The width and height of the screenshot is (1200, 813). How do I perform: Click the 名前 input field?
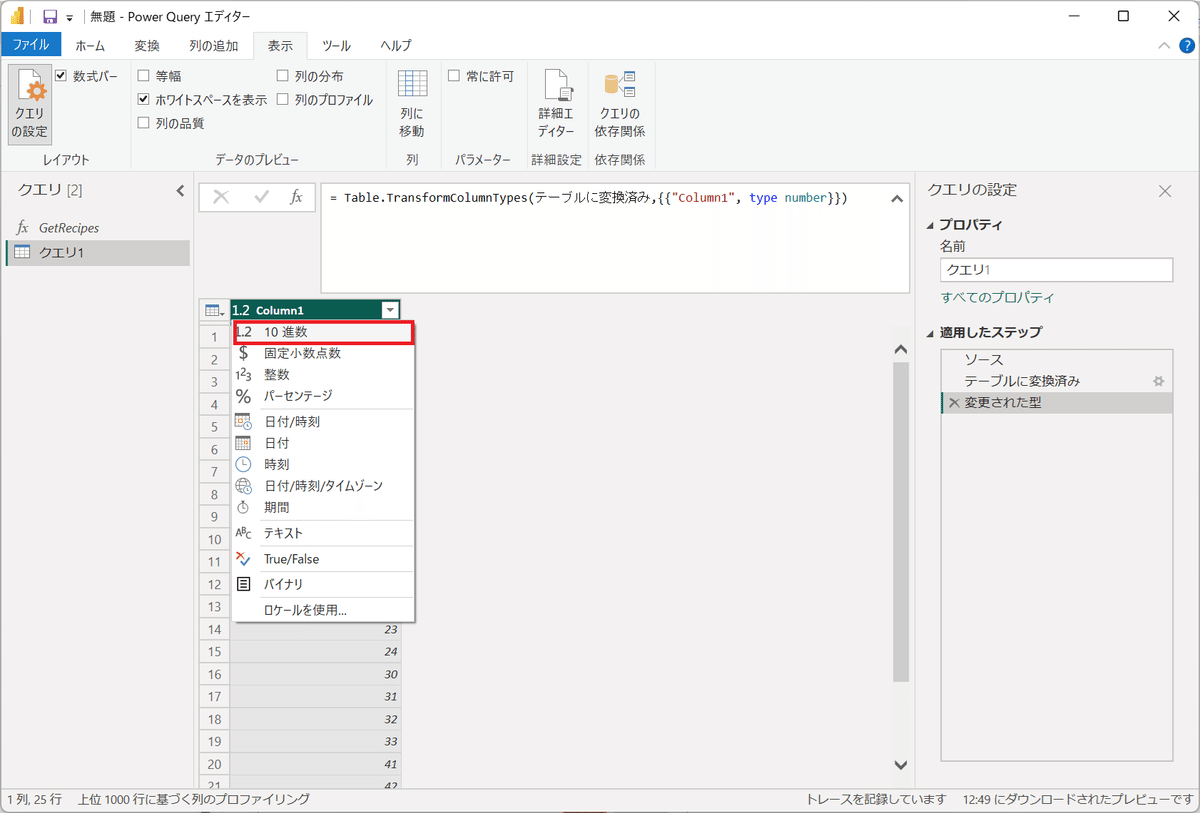tap(1056, 269)
